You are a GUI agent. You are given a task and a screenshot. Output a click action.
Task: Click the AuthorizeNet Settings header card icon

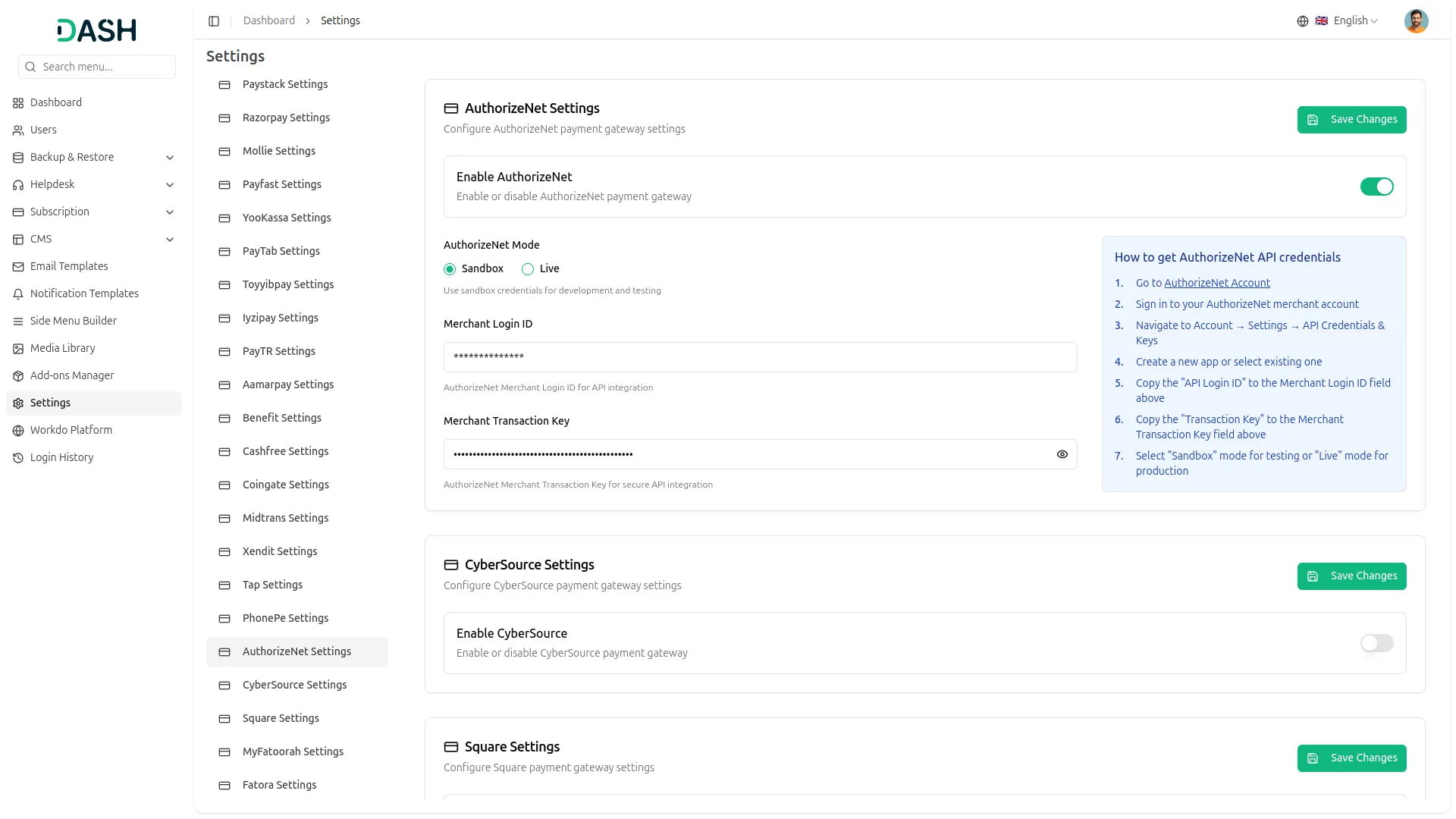pyautogui.click(x=451, y=108)
